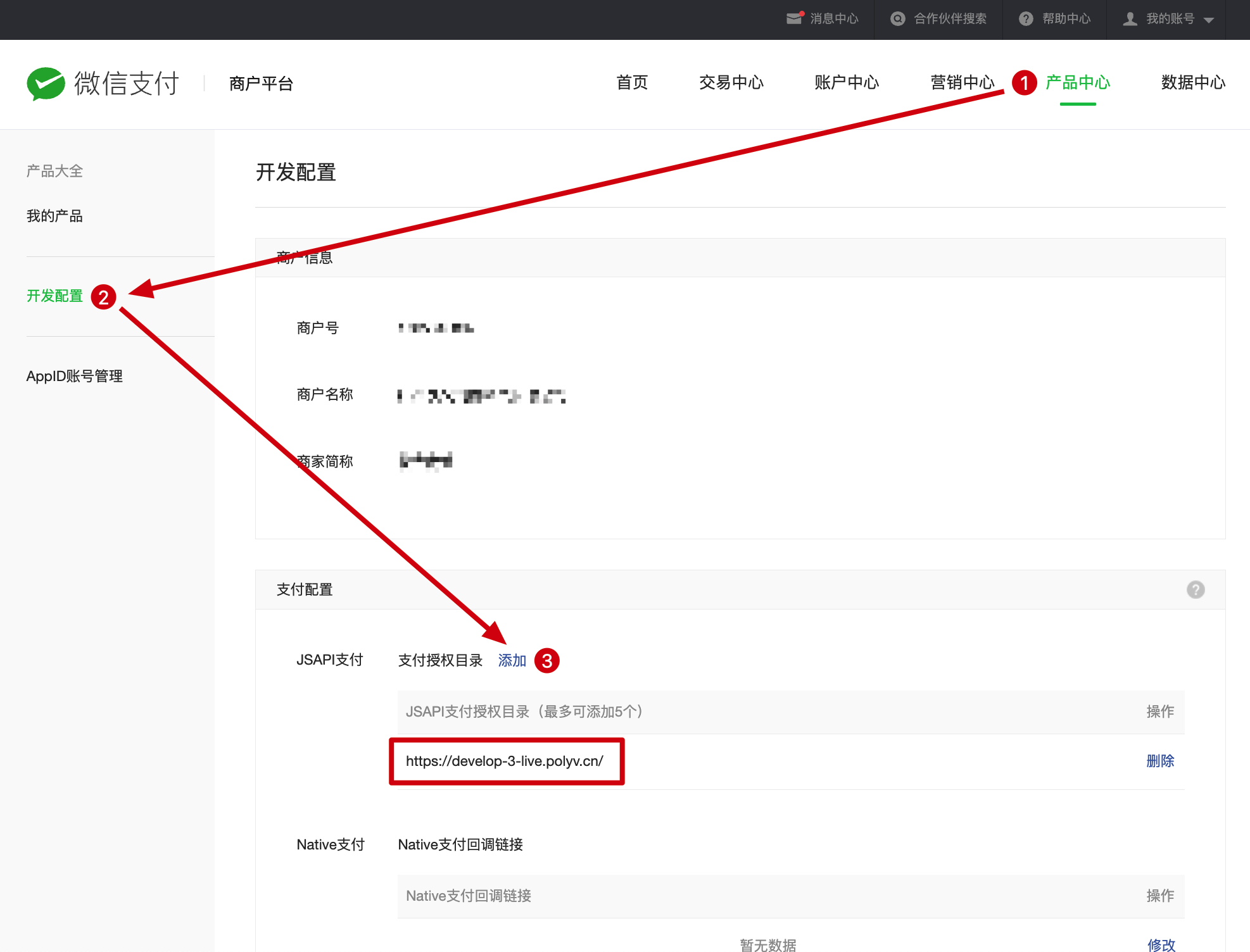Click the 商户号 label
Viewport: 1250px width, 952px height.
(x=317, y=328)
